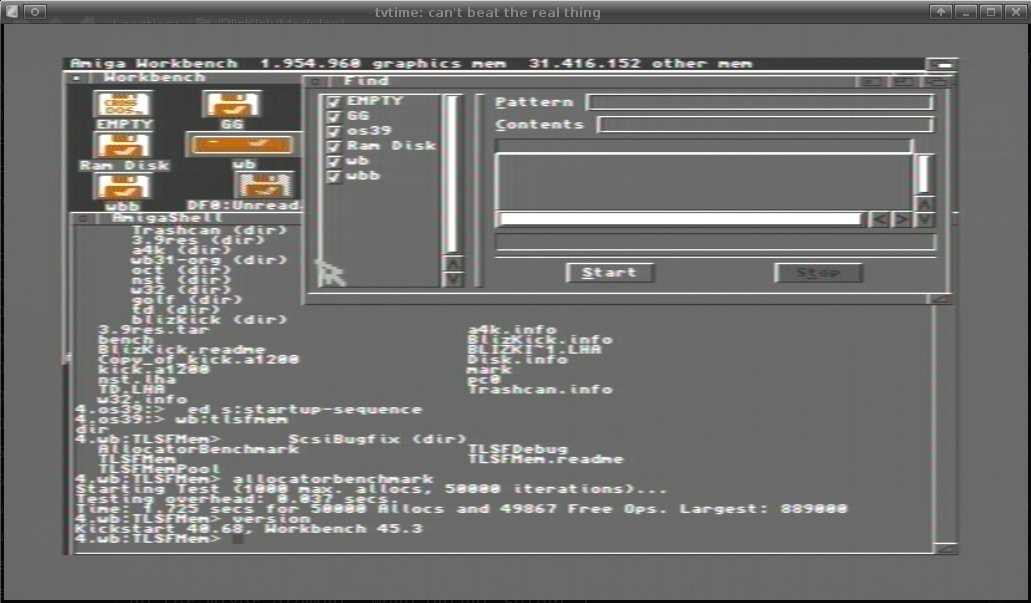The width and height of the screenshot is (1031, 603).
Task: Click the tvtime sticky window button
Action: [x=35, y=11]
